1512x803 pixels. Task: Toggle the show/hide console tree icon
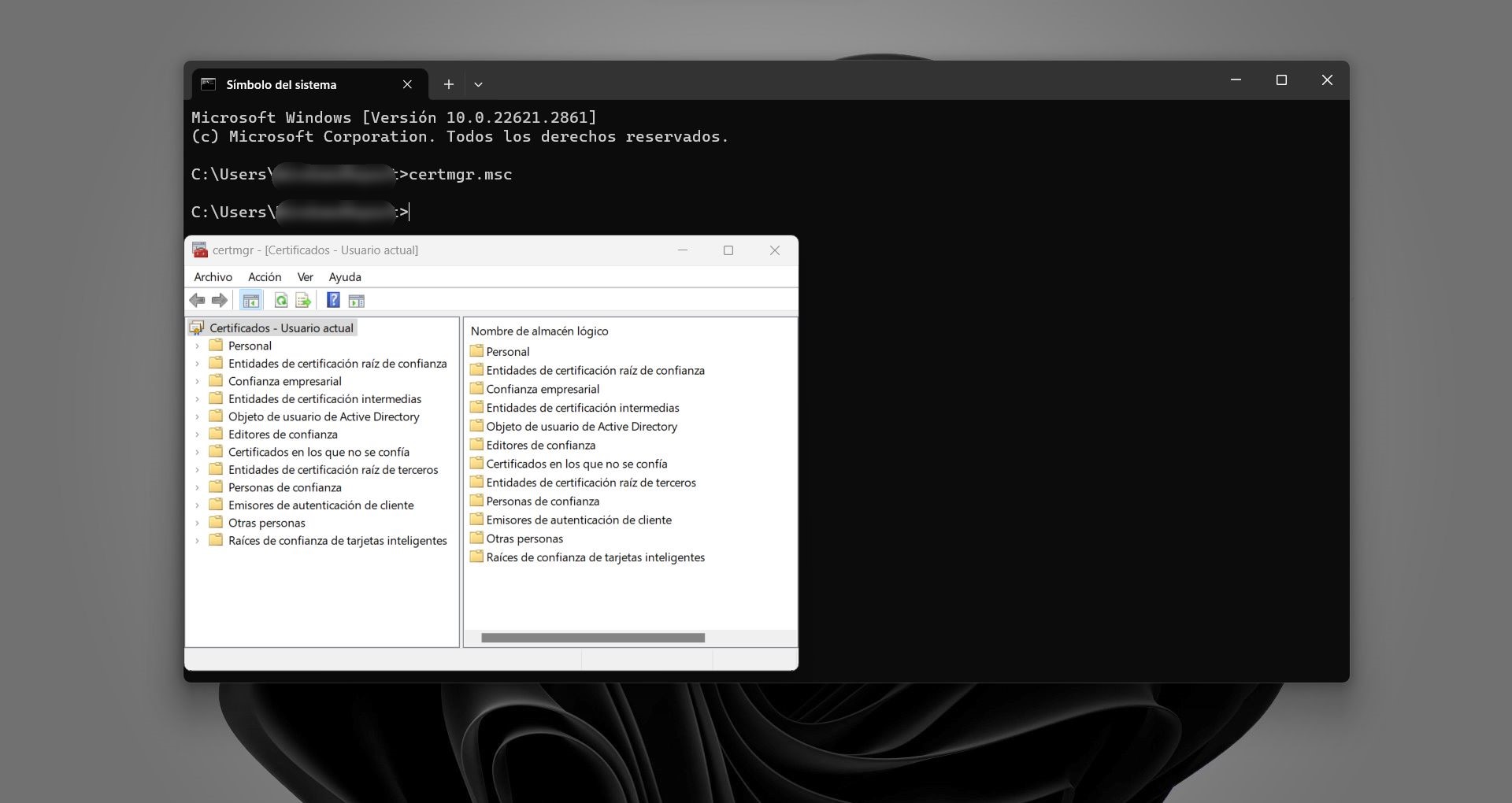point(250,300)
